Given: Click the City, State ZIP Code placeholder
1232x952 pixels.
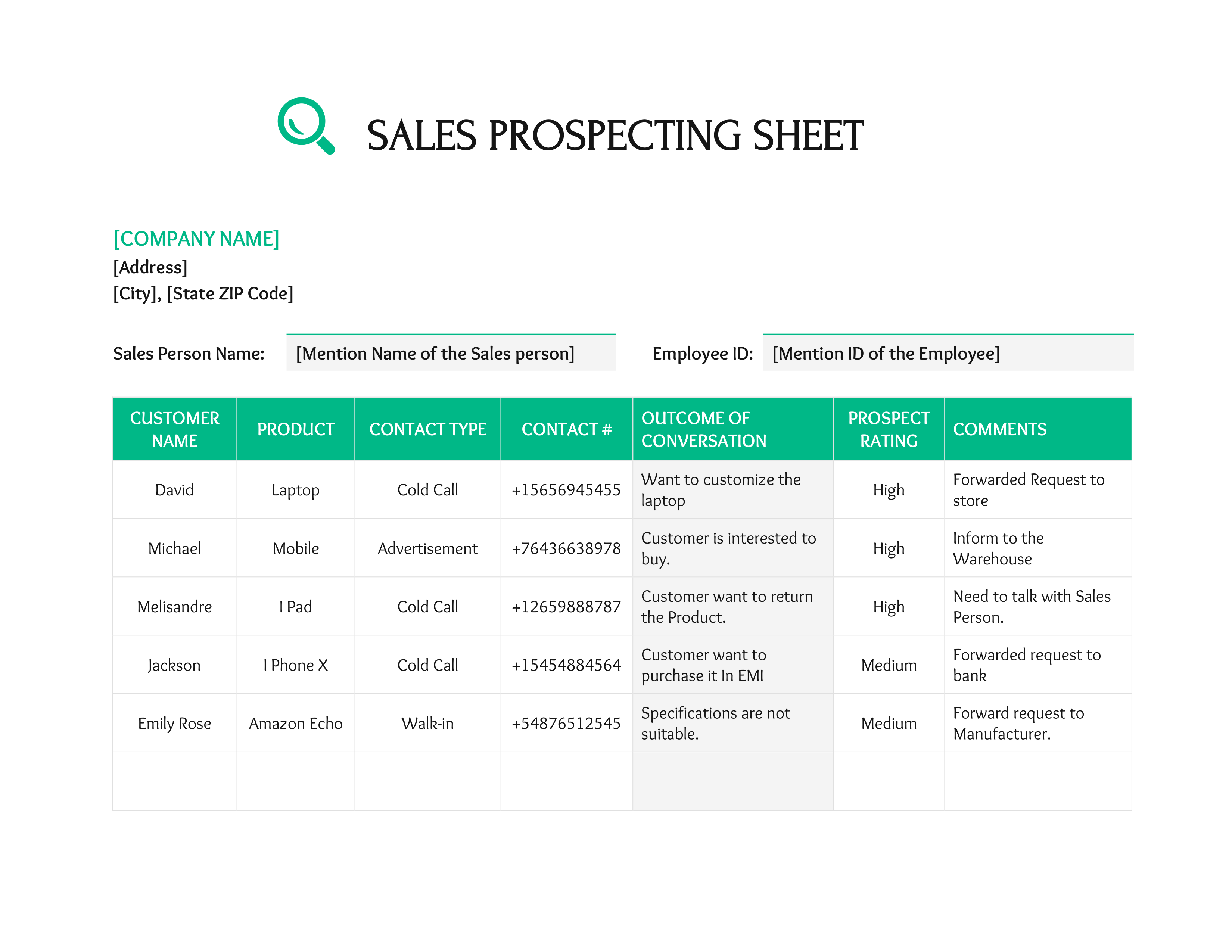Looking at the screenshot, I should (203, 293).
